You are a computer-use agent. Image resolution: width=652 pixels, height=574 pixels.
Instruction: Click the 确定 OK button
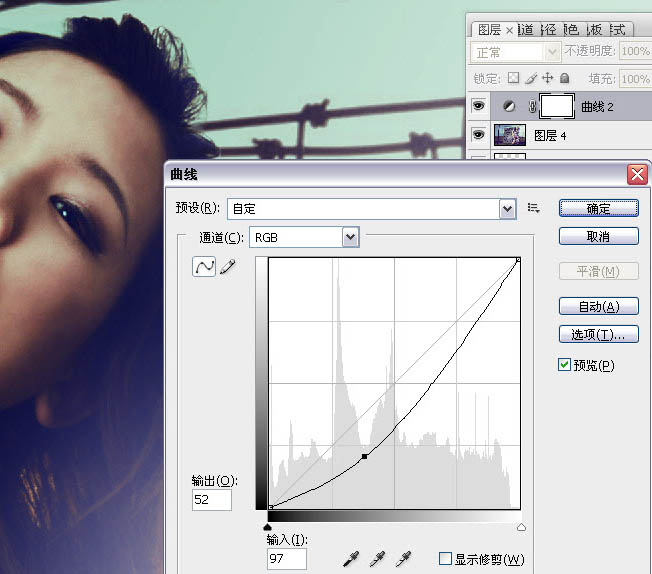point(598,208)
